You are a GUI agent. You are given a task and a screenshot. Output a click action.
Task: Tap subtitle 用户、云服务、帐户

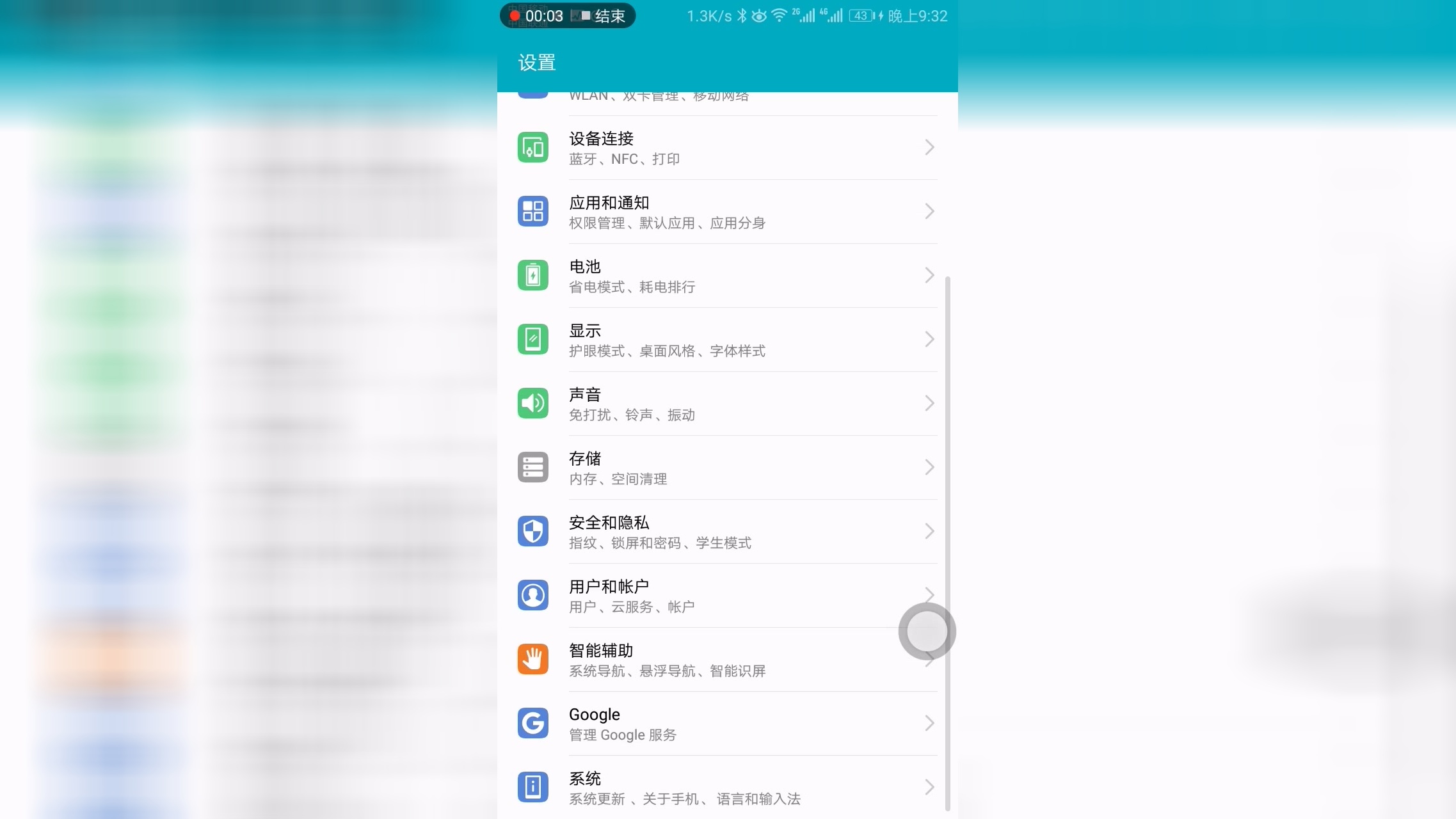[632, 607]
